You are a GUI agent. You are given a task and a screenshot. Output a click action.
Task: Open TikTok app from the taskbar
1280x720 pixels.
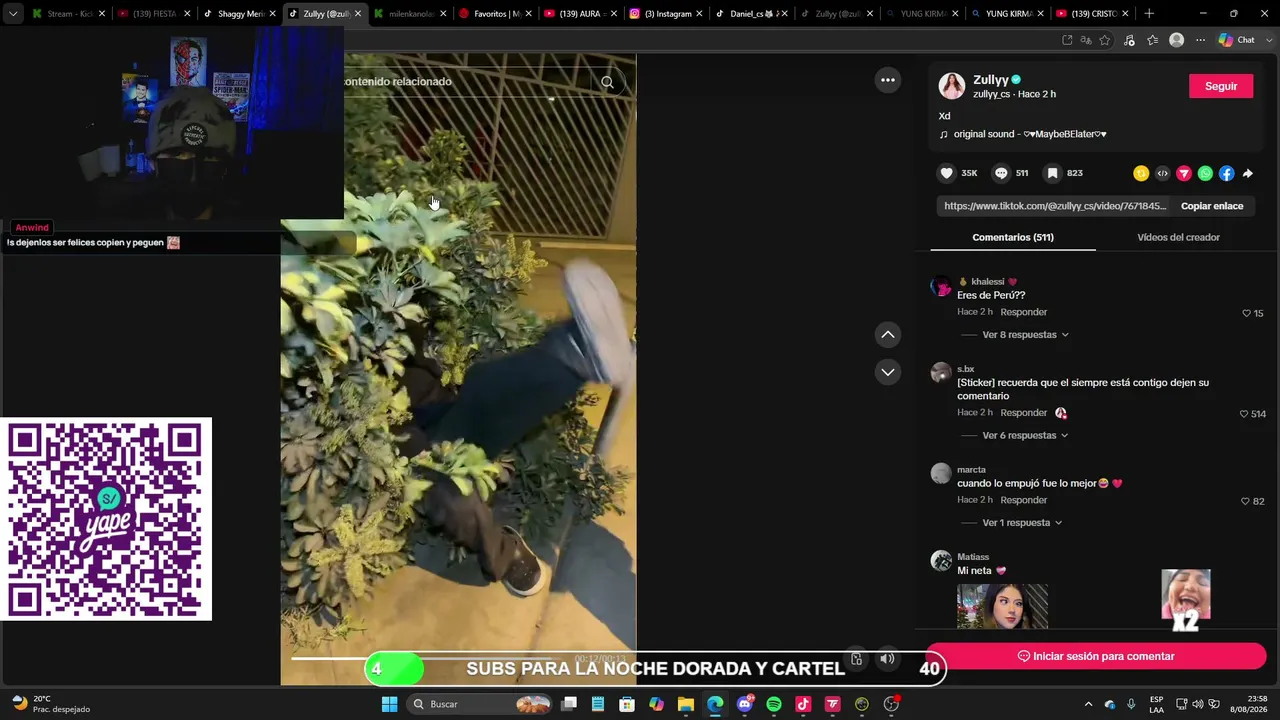pos(803,704)
